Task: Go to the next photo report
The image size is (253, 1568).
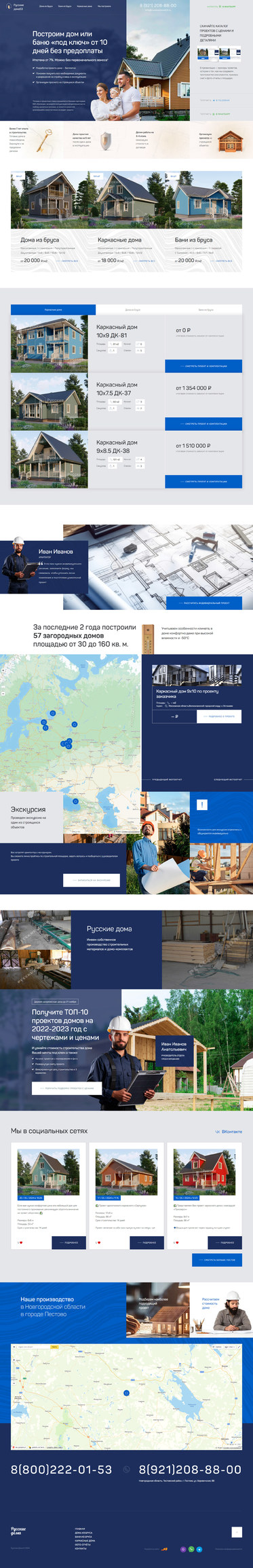Action: (227, 780)
